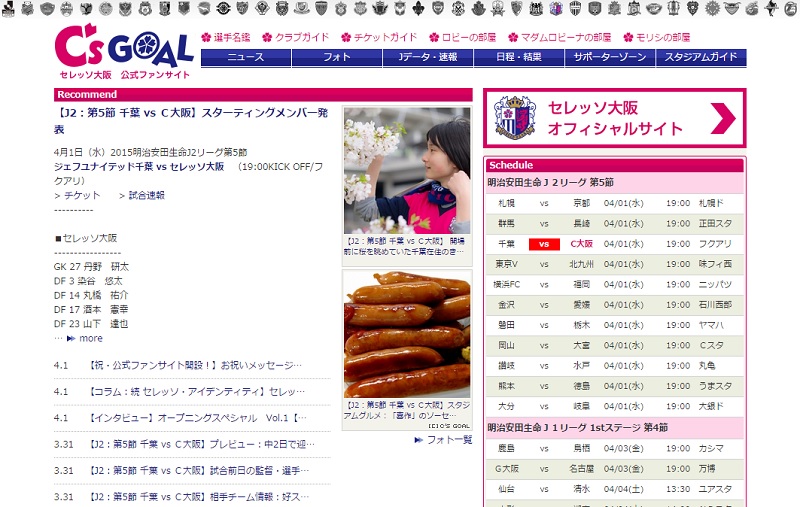Click the pink C大阪 team name in the schedule
The image size is (800, 507).
[x=581, y=244]
